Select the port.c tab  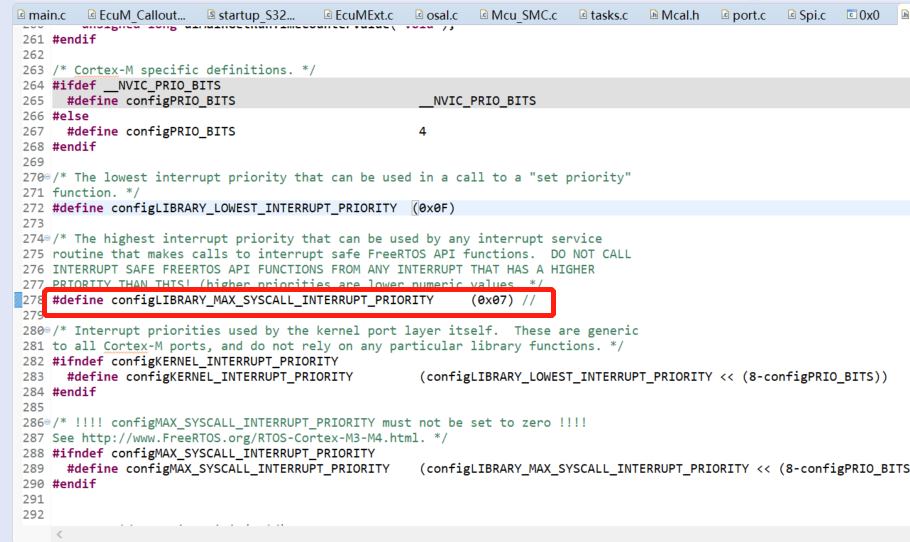click(743, 15)
